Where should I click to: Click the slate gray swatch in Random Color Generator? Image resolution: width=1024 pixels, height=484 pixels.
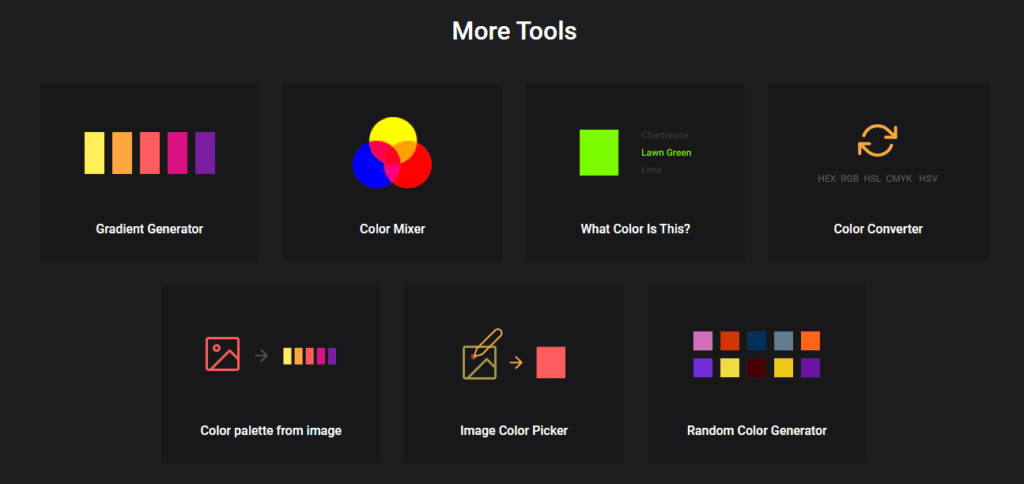point(783,341)
